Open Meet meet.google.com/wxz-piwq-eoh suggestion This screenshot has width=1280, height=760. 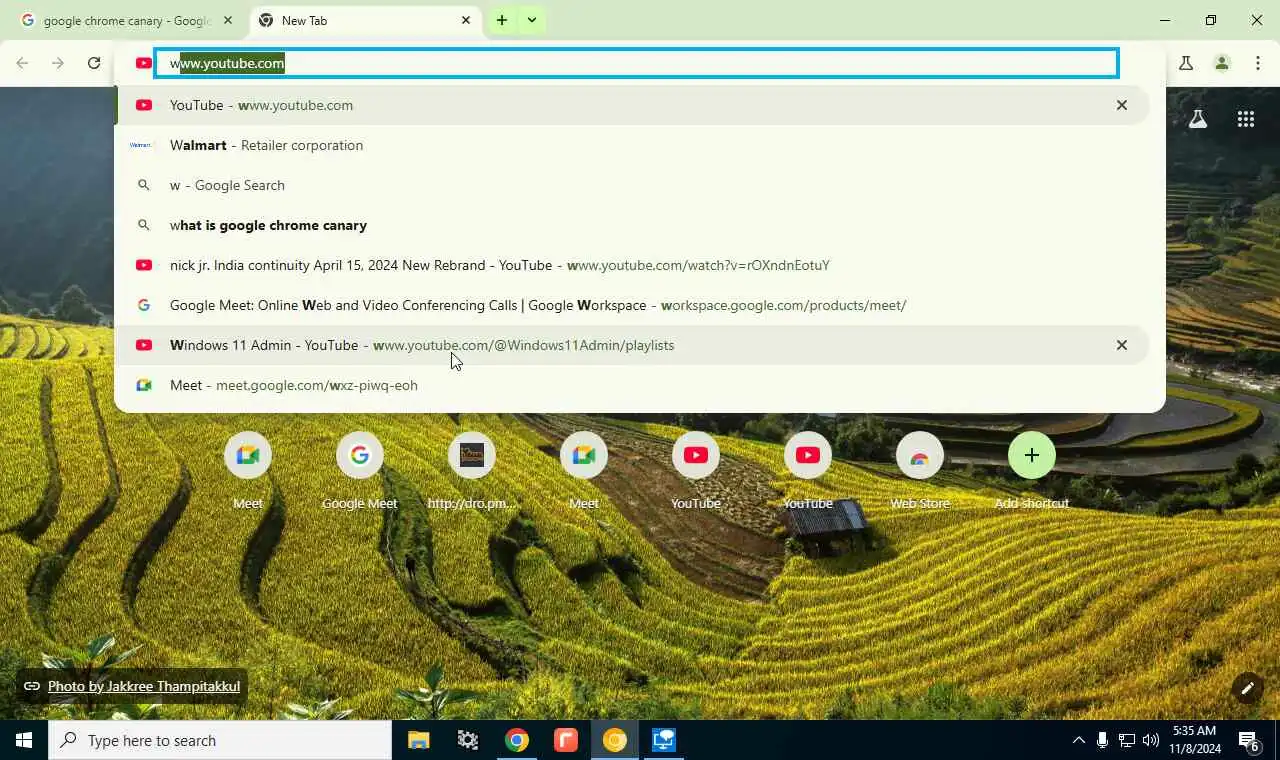(x=632, y=385)
